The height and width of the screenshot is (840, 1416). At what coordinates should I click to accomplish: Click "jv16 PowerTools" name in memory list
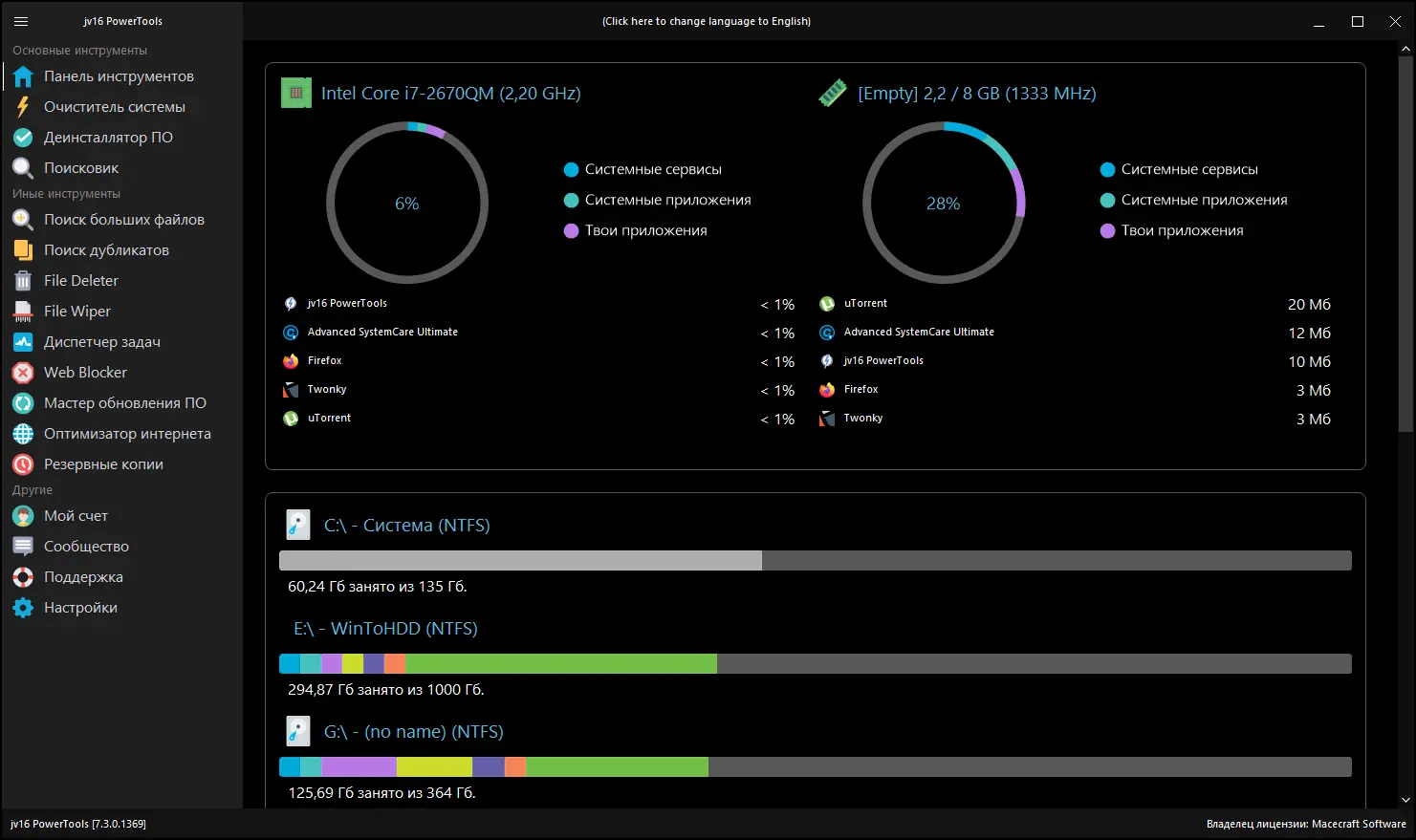[x=883, y=361]
